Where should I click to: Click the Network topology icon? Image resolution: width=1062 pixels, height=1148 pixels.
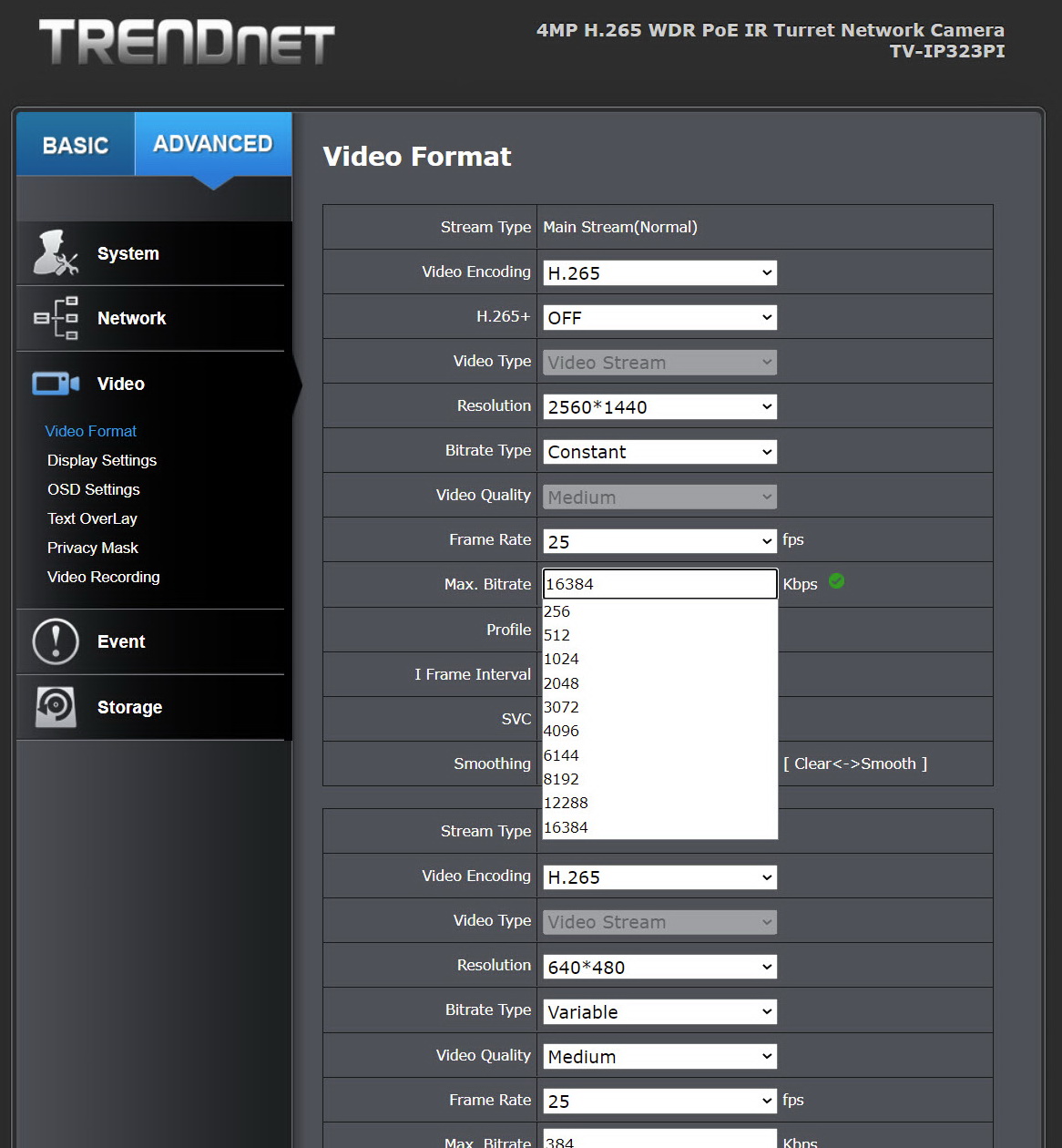click(x=56, y=318)
